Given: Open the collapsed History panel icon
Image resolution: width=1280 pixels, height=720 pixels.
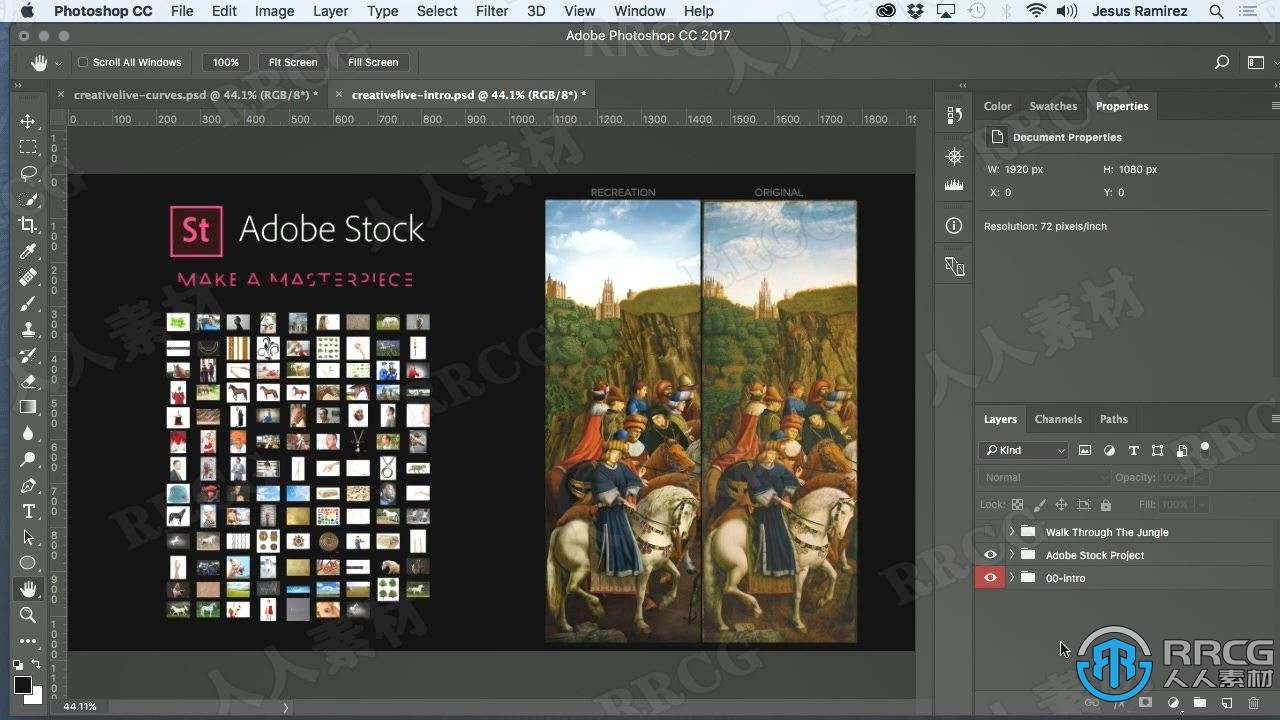Looking at the screenshot, I should 954,115.
